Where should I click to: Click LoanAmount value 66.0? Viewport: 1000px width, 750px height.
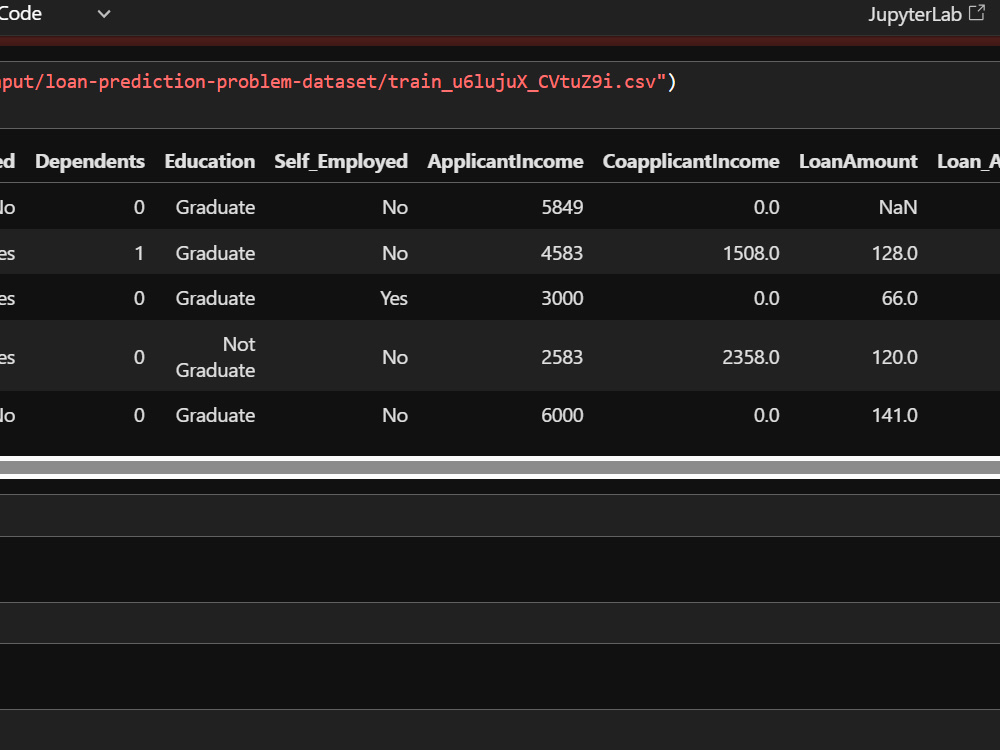[899, 298]
